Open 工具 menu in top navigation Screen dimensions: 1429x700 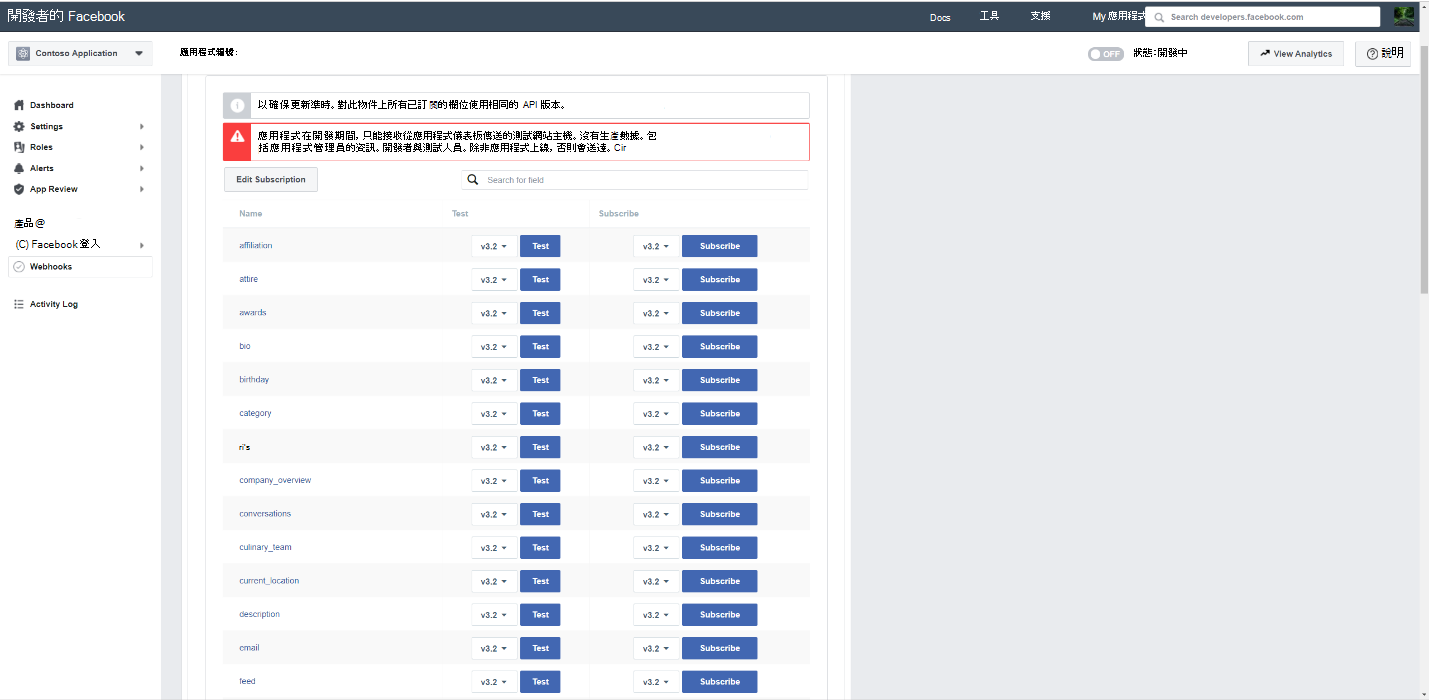click(x=989, y=16)
